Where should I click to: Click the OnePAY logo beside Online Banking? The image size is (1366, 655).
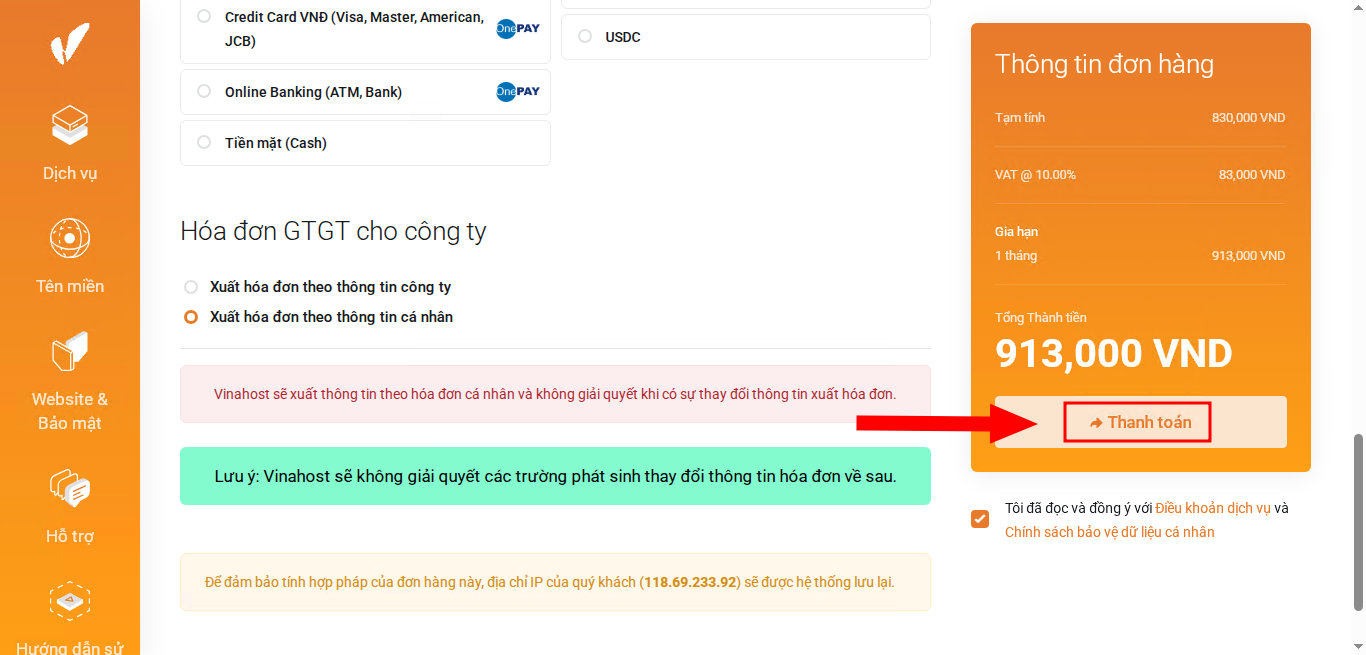pos(517,91)
